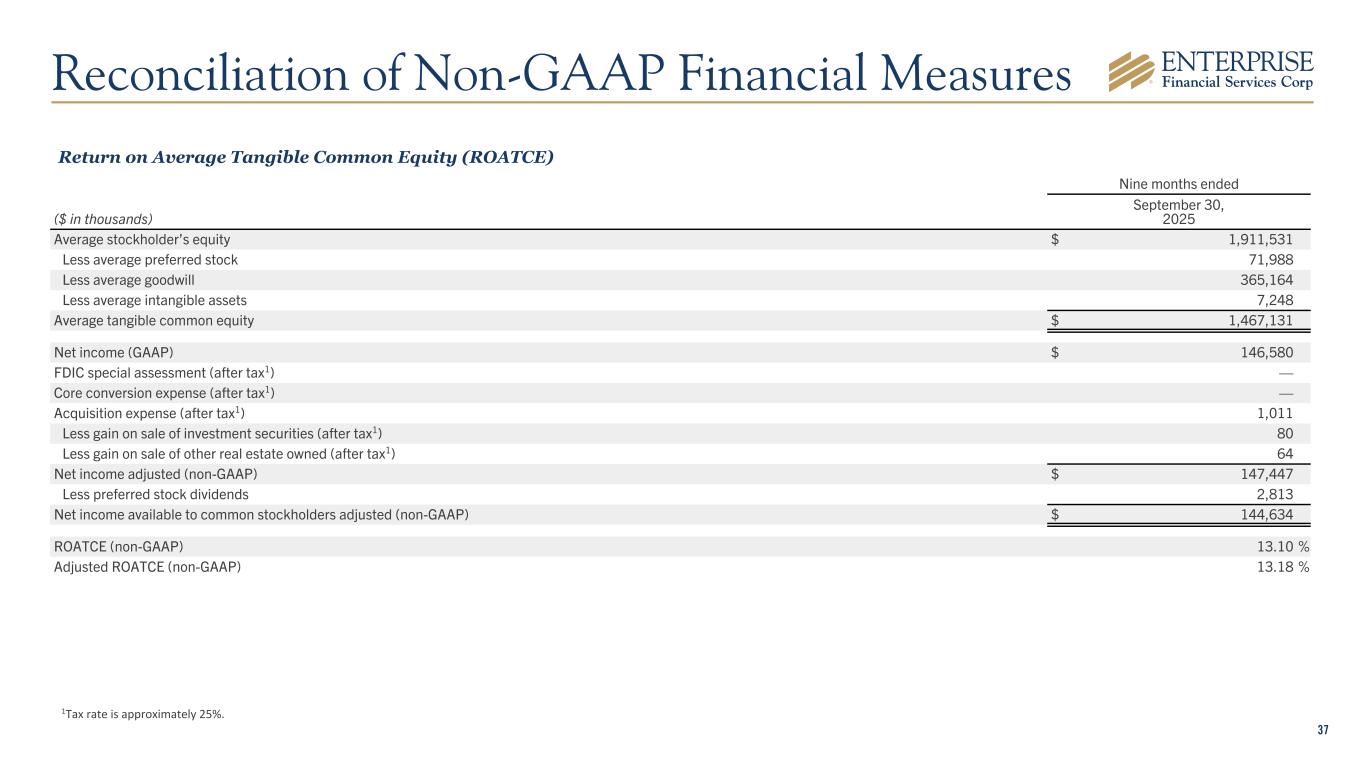Select the September 30, 2025 date header
This screenshot has height=768, width=1365.
[1178, 211]
